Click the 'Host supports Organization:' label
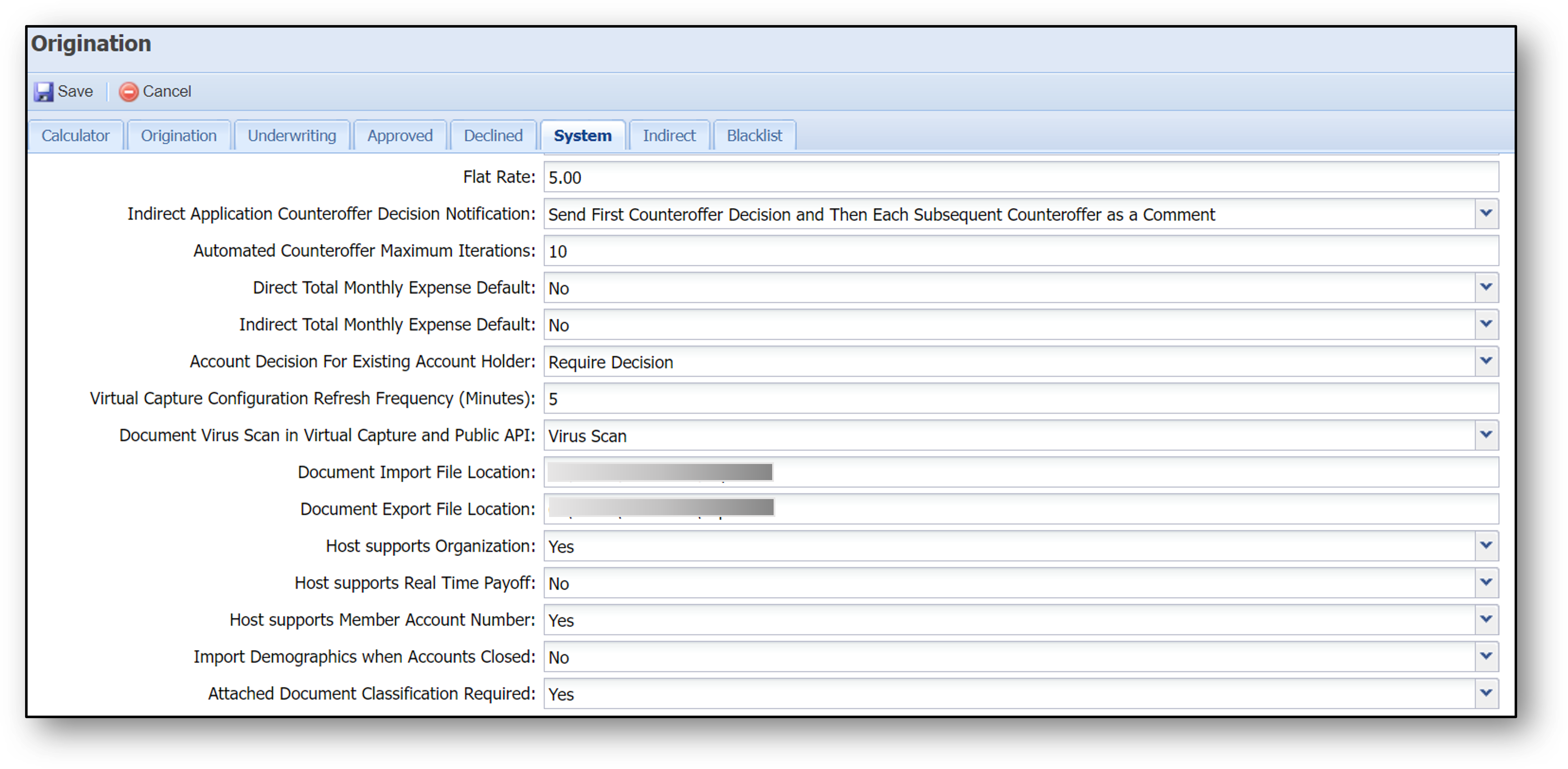This screenshot has height=769, width=1568. click(x=431, y=546)
